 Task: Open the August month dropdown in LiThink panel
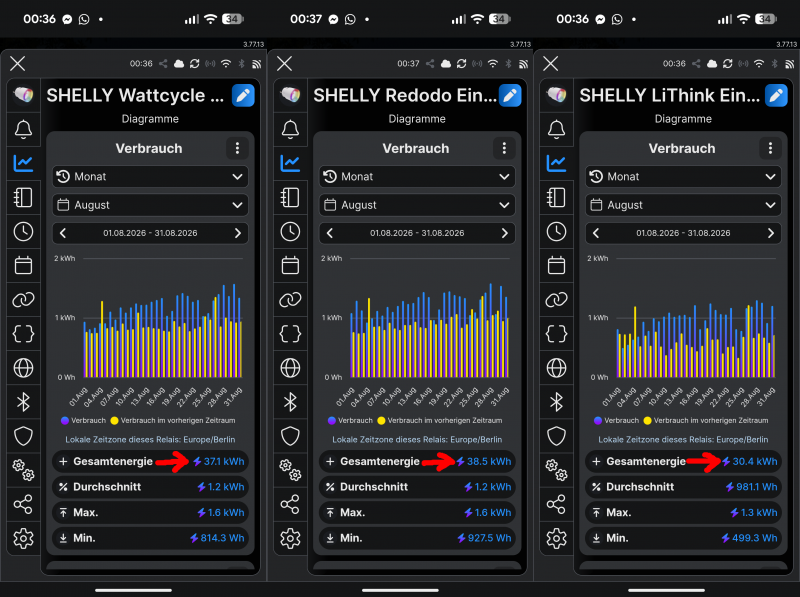click(683, 205)
